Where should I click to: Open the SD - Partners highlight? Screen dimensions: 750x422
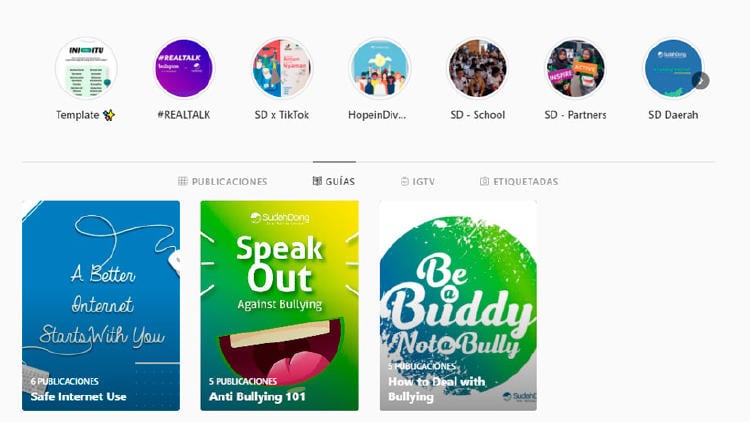pyautogui.click(x=575, y=68)
